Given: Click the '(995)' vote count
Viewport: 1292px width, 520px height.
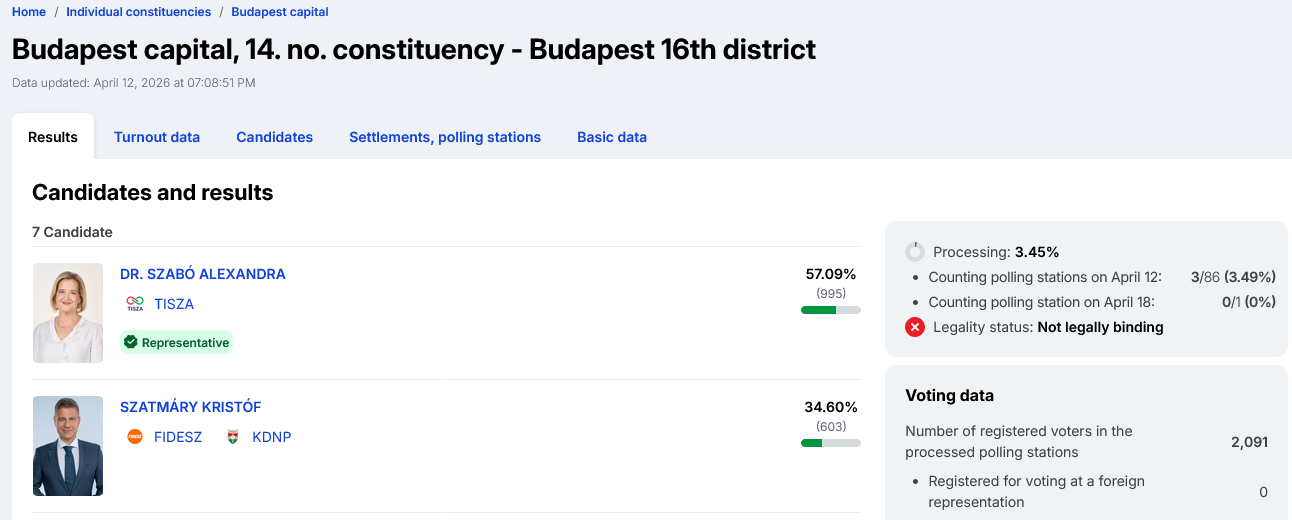Looking at the screenshot, I should [831, 293].
